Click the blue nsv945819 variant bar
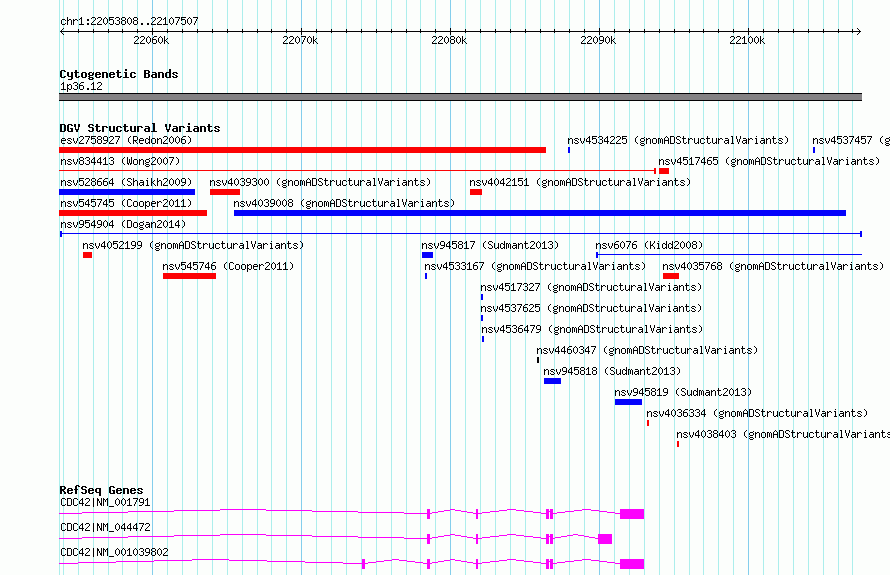Image resolution: width=890 pixels, height=575 pixels. click(x=628, y=402)
